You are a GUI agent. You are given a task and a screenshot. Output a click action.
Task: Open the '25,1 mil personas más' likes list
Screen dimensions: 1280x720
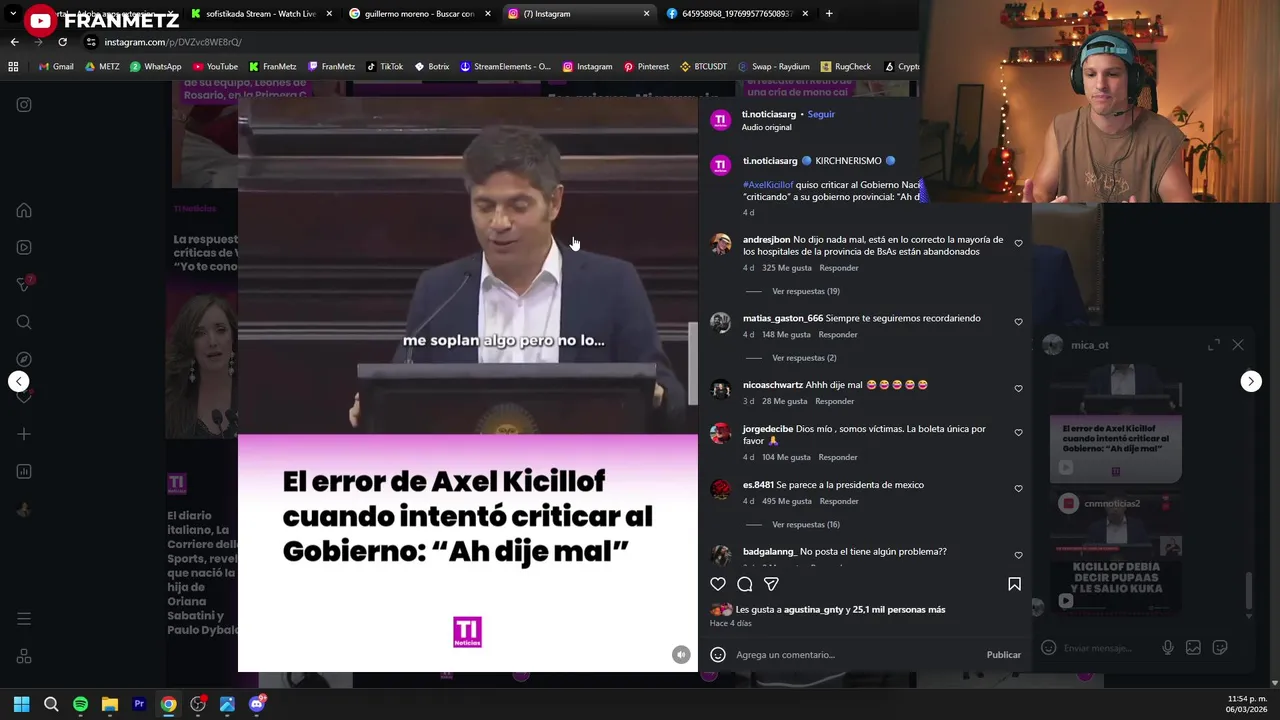click(x=899, y=609)
